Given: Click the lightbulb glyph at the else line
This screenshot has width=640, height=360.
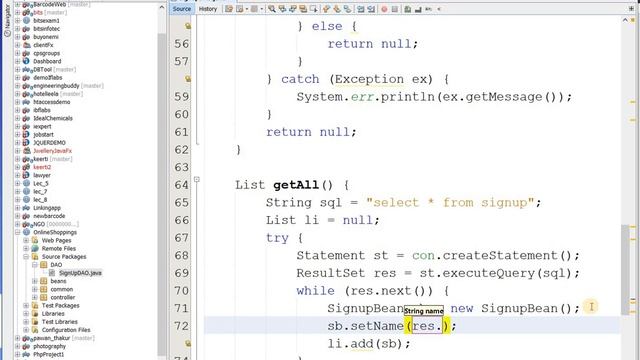Looking at the screenshot, I should 188,26.
